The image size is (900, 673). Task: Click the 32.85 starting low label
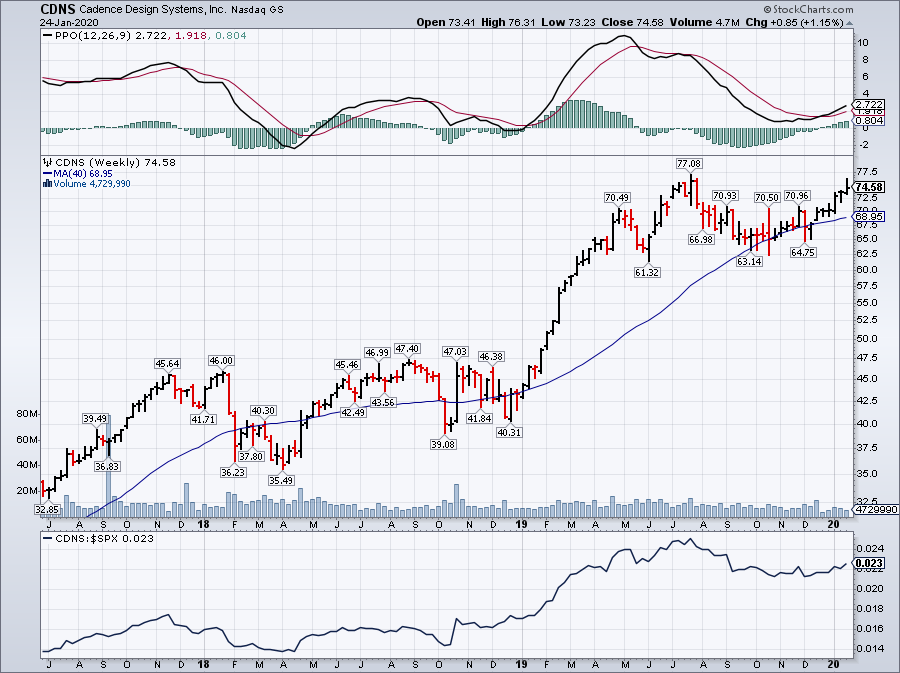point(46,509)
